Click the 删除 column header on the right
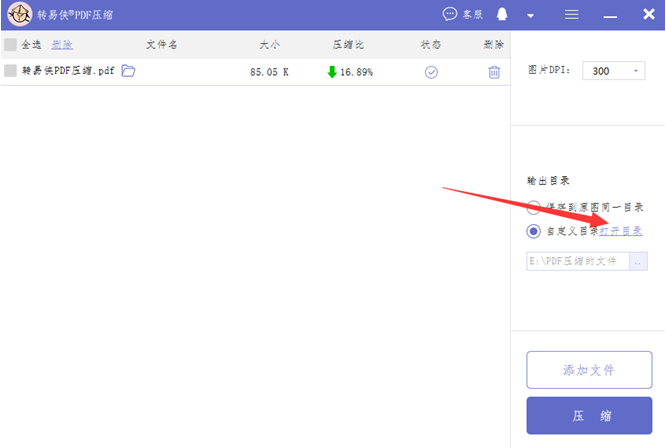666x448 pixels. tap(494, 45)
